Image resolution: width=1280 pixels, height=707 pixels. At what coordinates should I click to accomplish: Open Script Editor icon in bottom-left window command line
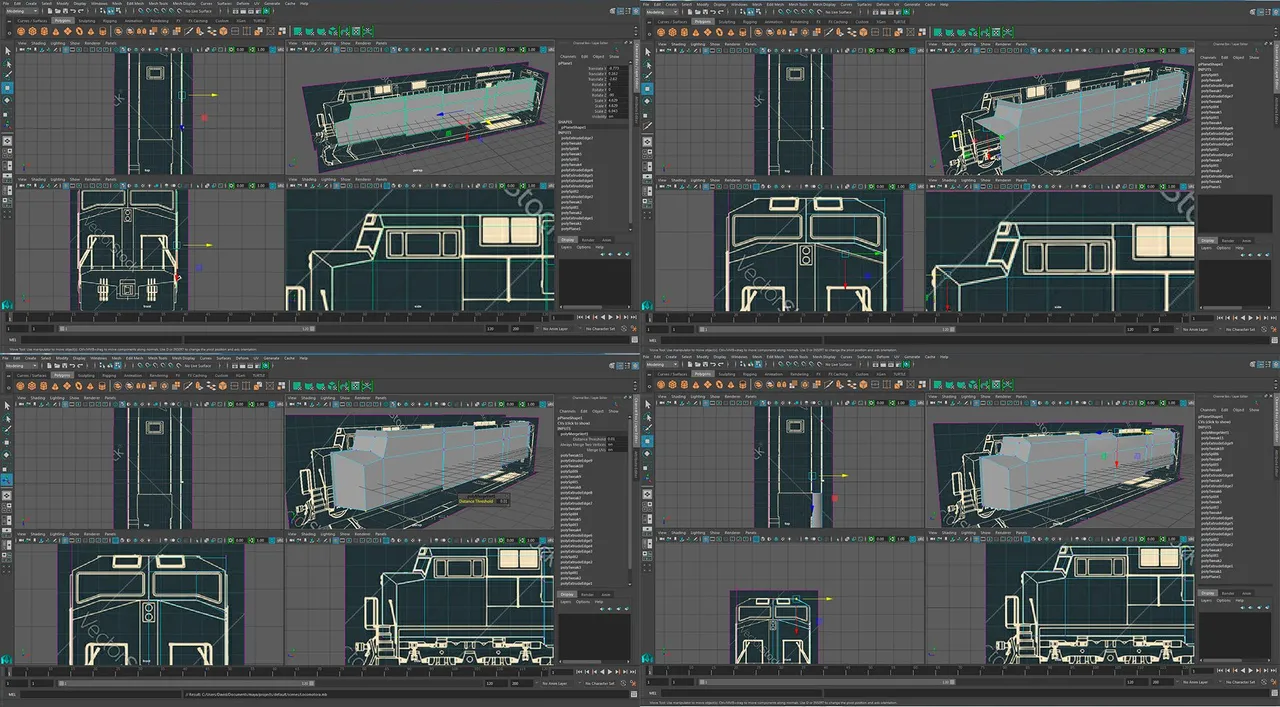click(634, 694)
